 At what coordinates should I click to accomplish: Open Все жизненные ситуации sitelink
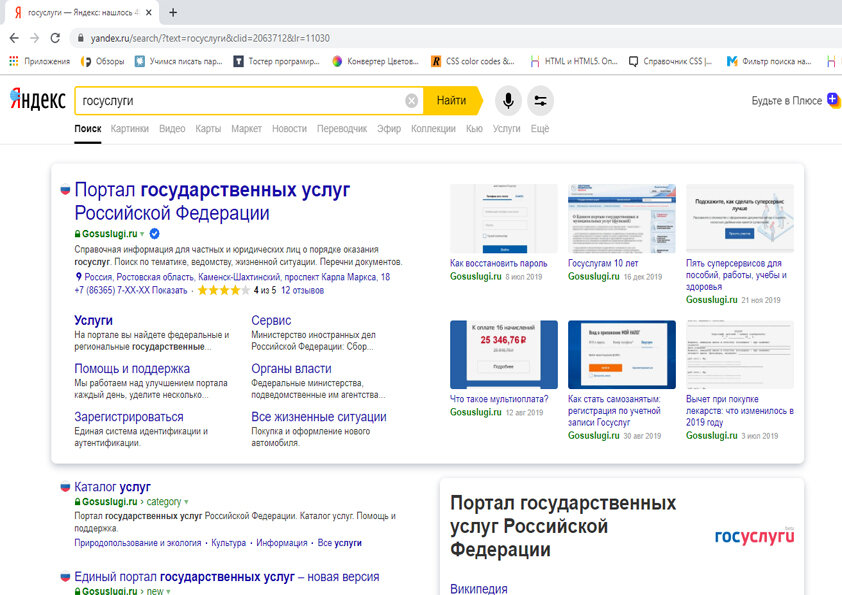pos(319,417)
